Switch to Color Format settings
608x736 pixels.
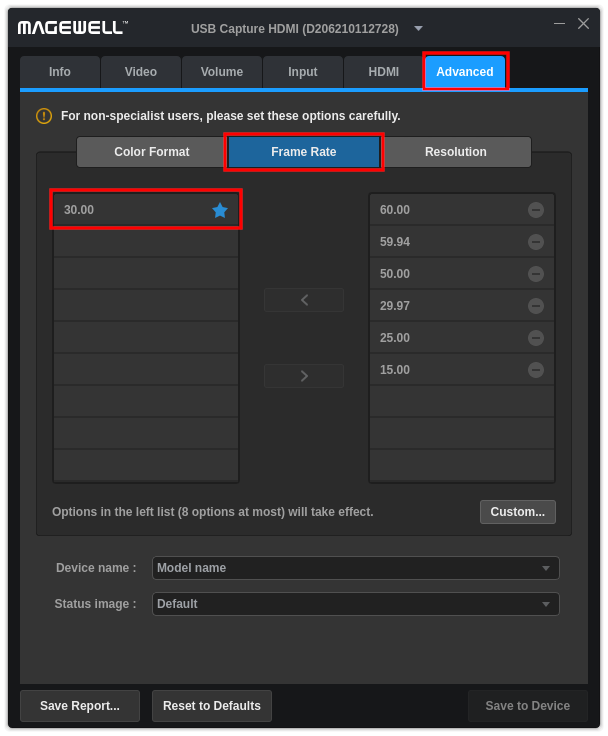coord(152,152)
